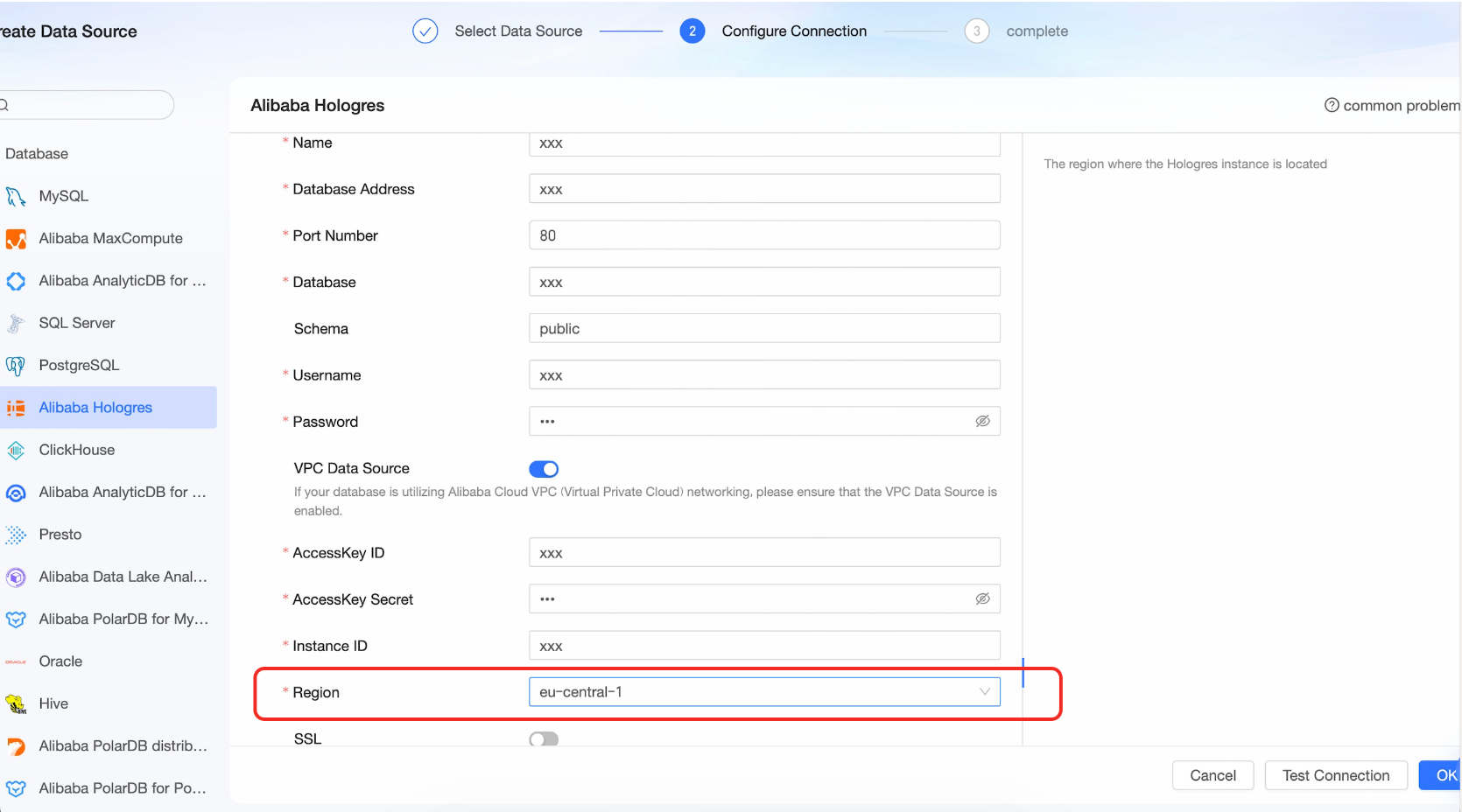The height and width of the screenshot is (812, 1462).
Task: Click the 'Alibaba Hologres' form title
Action: [x=318, y=105]
